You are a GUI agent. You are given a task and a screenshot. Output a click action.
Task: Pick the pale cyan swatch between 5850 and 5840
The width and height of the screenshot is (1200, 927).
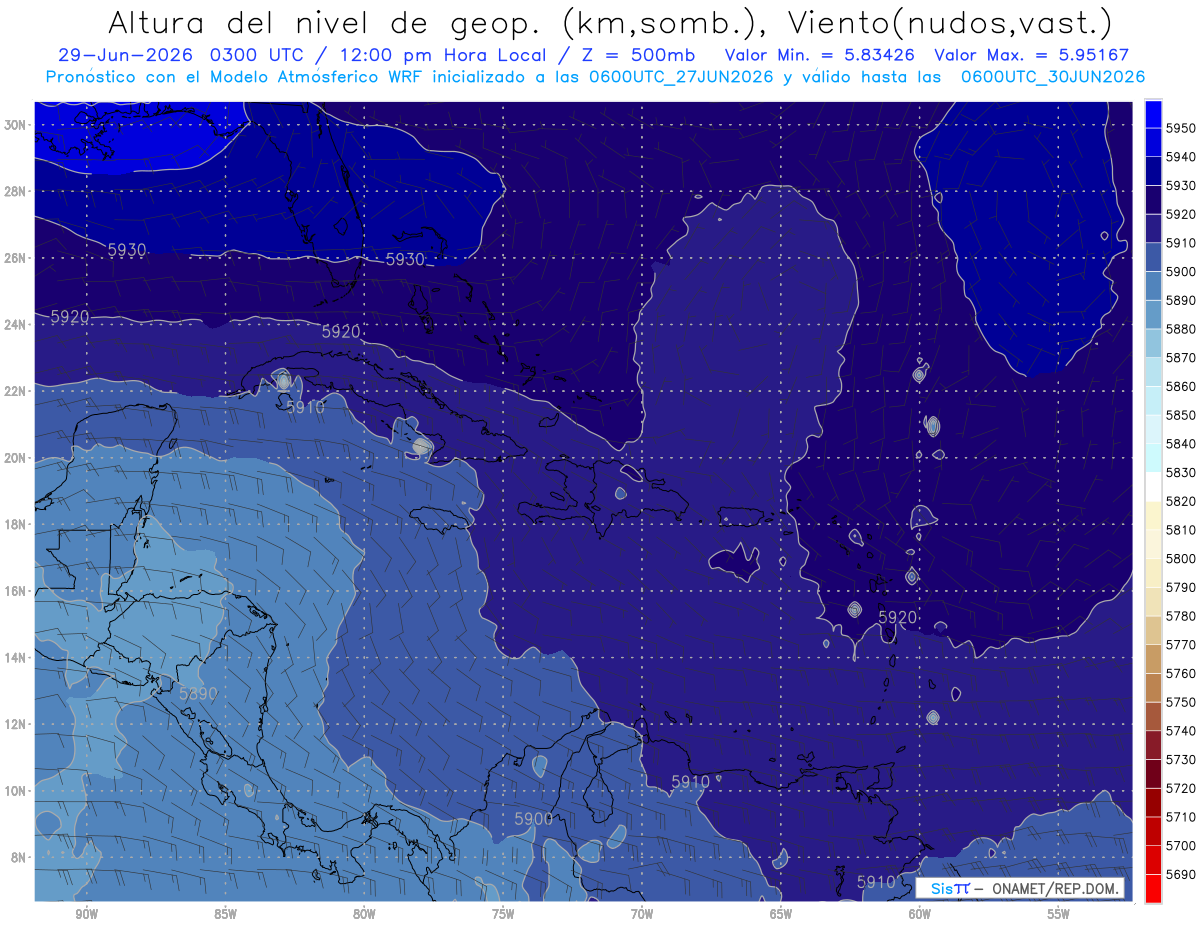click(1153, 429)
